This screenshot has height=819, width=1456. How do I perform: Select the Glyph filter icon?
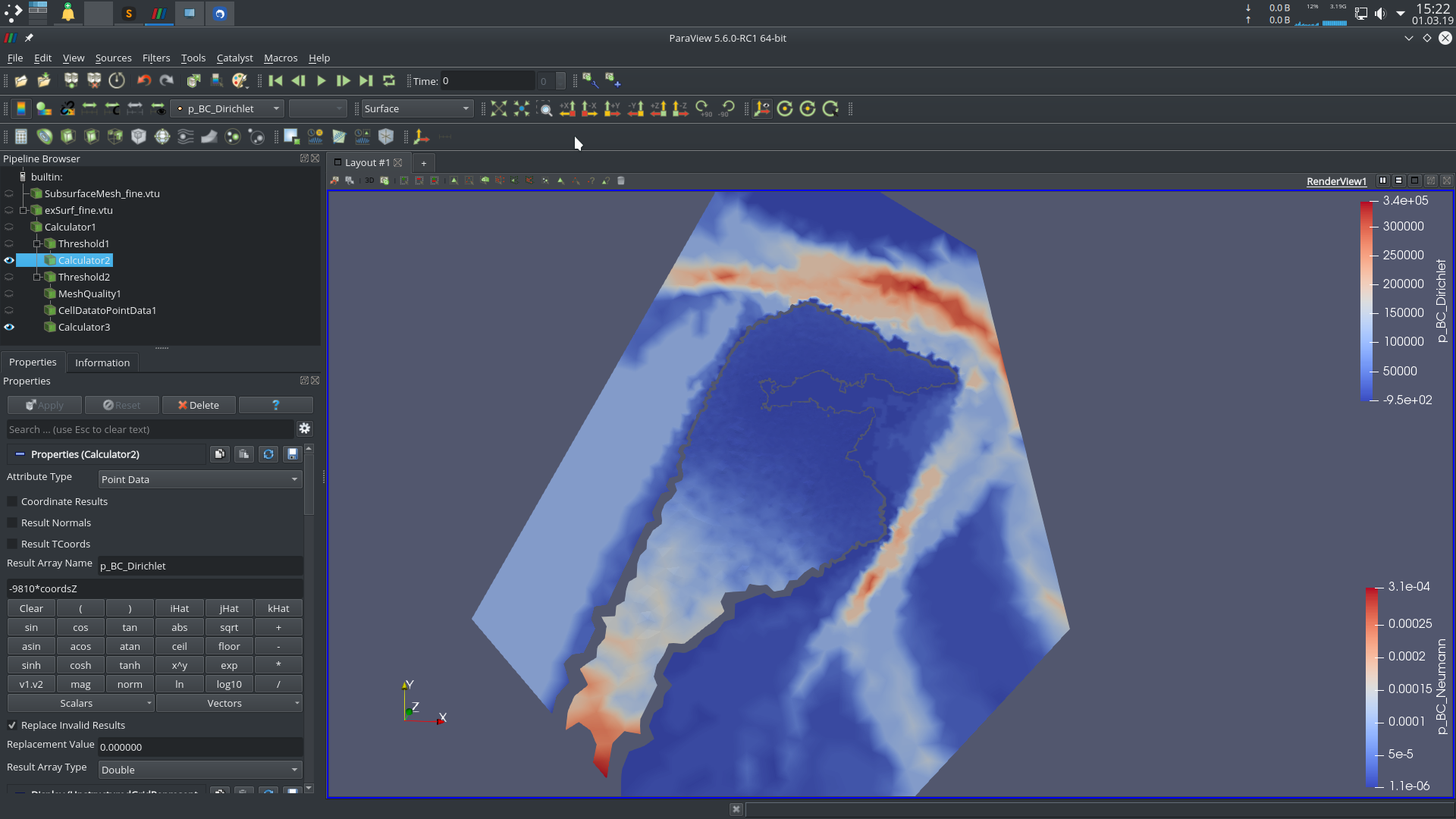click(x=162, y=136)
